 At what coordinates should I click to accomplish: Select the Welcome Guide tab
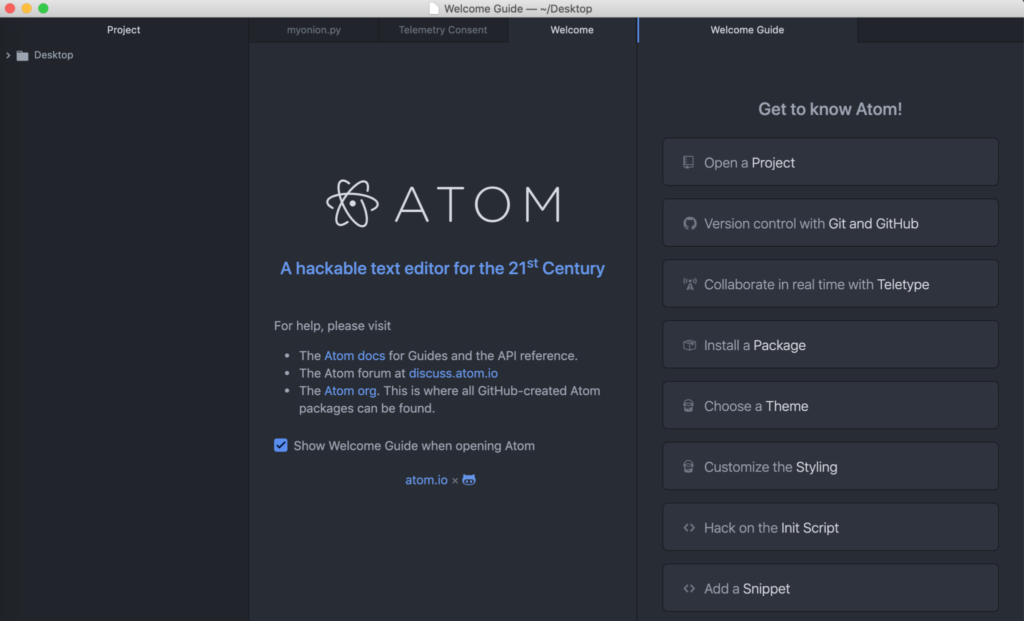point(747,30)
